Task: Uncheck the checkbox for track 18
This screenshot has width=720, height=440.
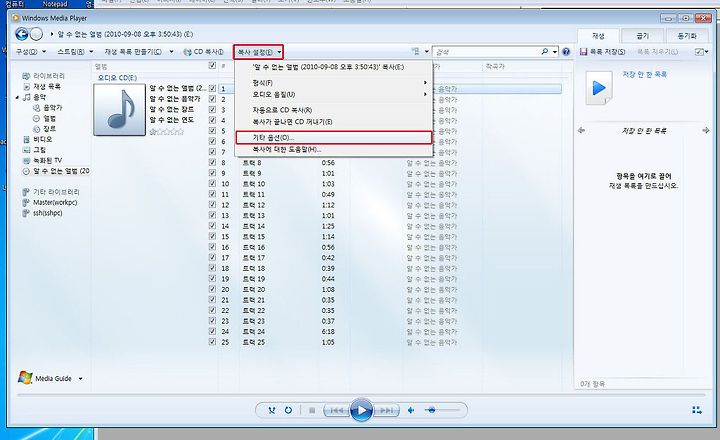Action: click(212, 268)
